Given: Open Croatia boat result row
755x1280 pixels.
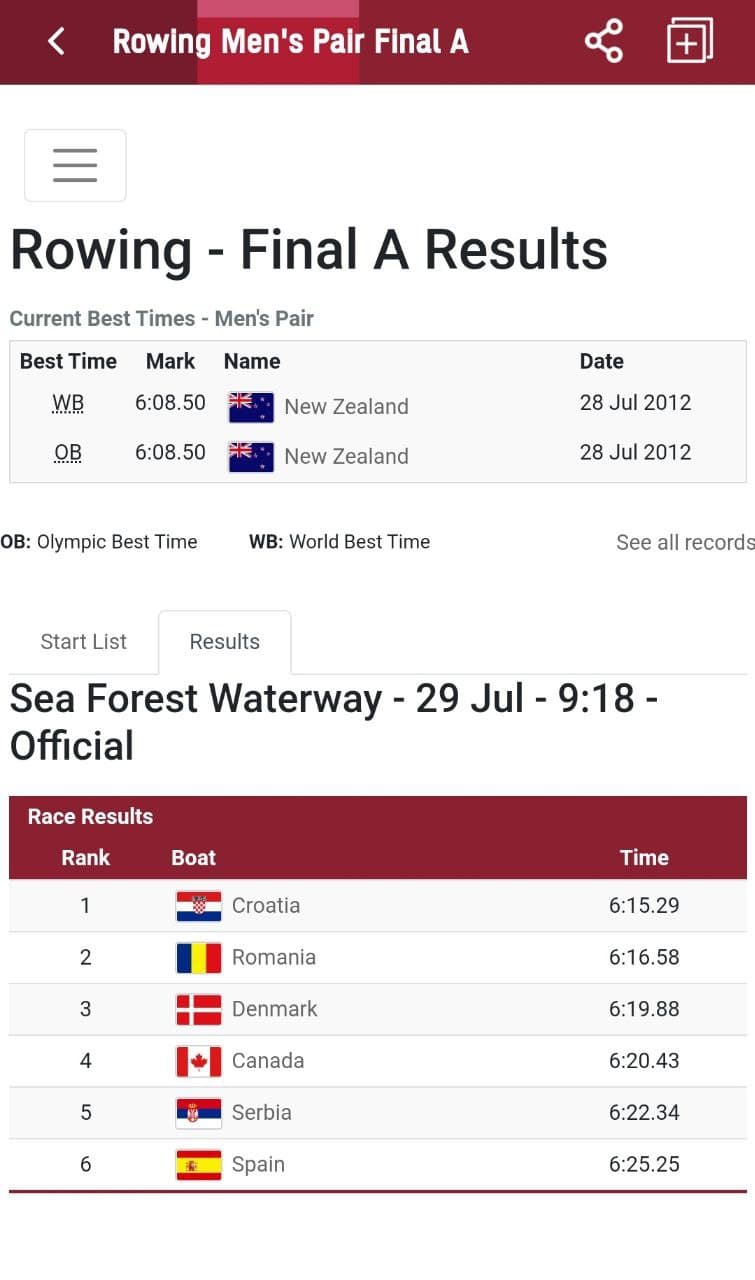Looking at the screenshot, I should [378, 906].
